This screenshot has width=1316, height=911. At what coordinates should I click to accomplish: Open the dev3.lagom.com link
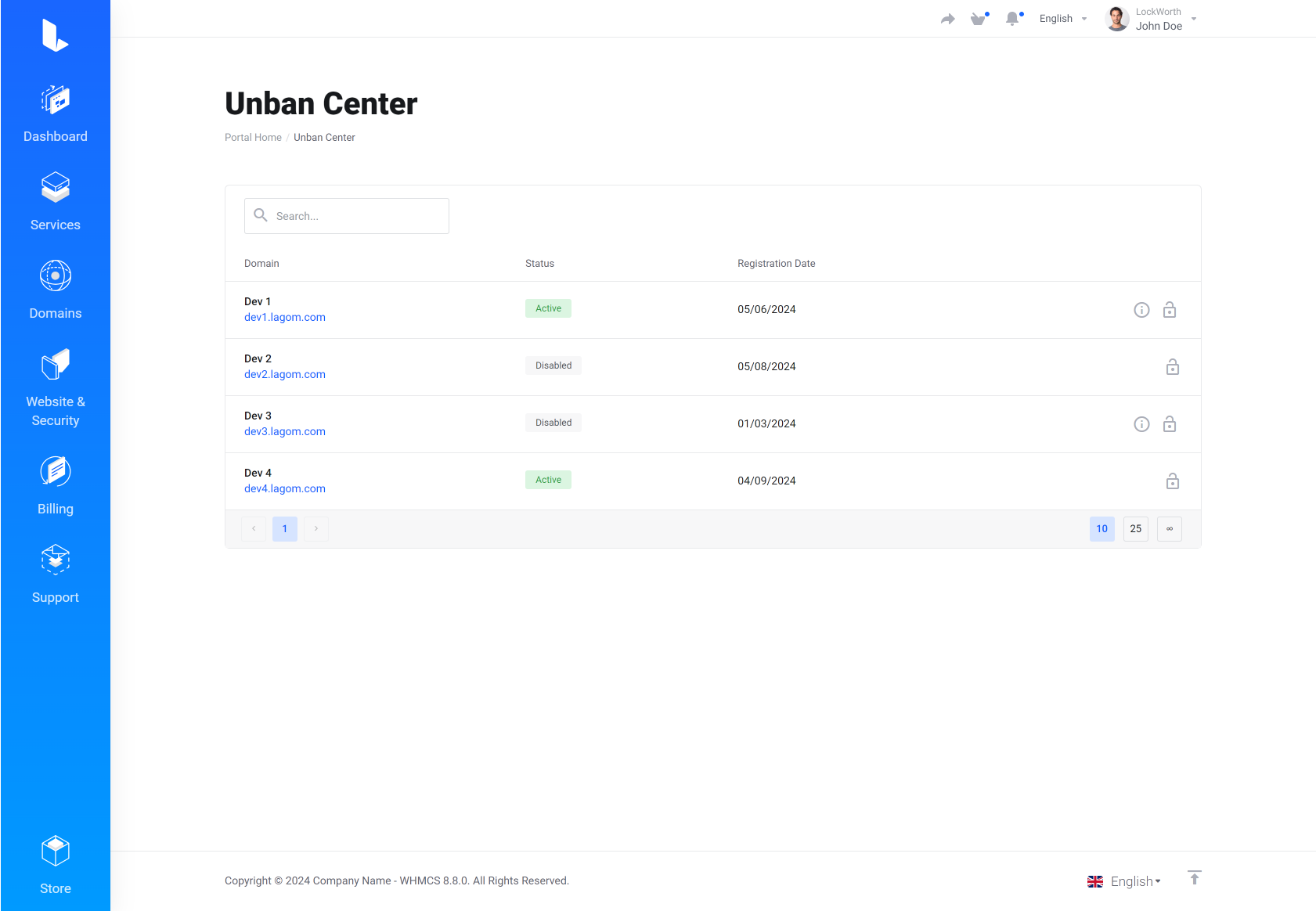click(285, 431)
